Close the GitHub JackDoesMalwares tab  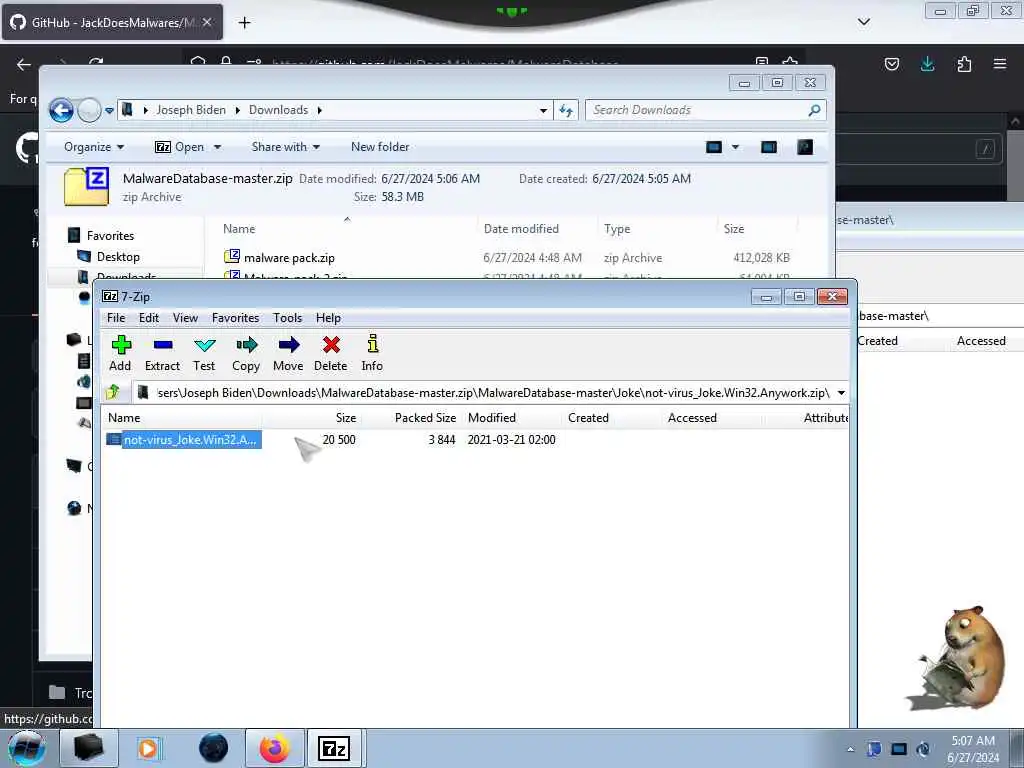tap(207, 22)
